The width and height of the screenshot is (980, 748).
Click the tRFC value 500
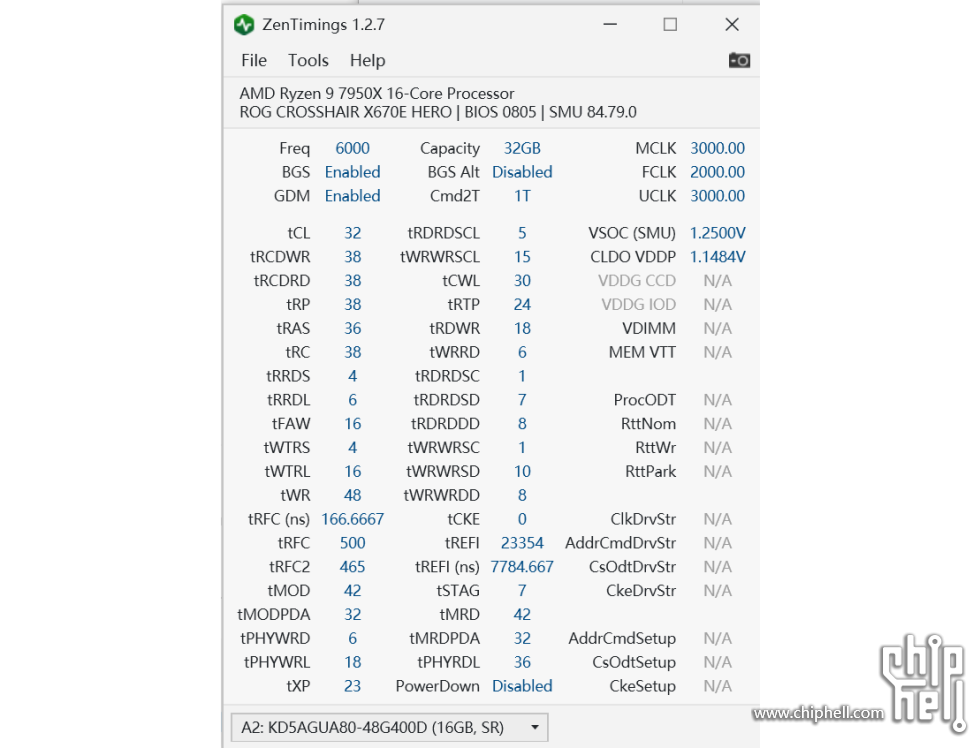click(352, 542)
